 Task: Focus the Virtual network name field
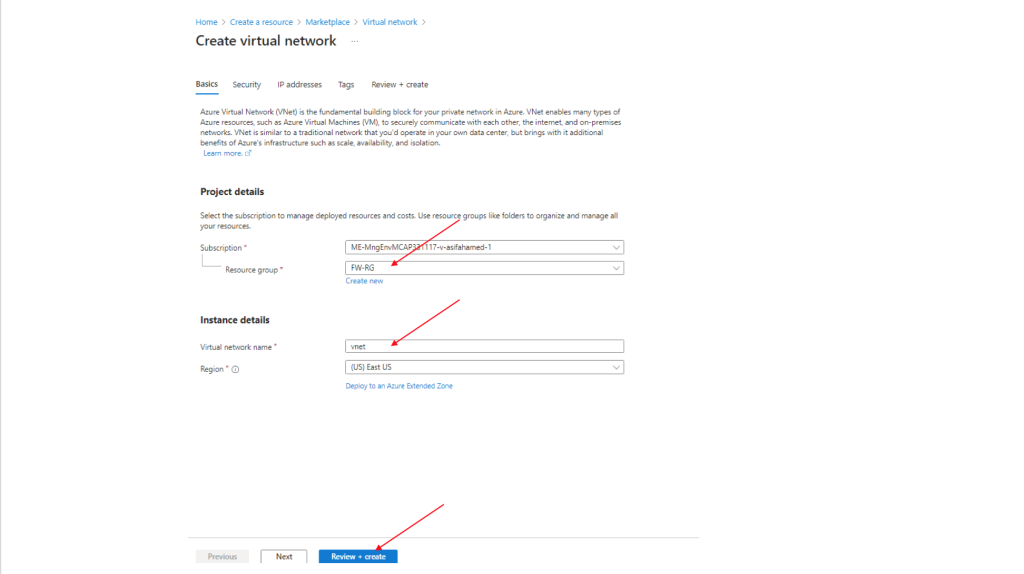click(484, 347)
